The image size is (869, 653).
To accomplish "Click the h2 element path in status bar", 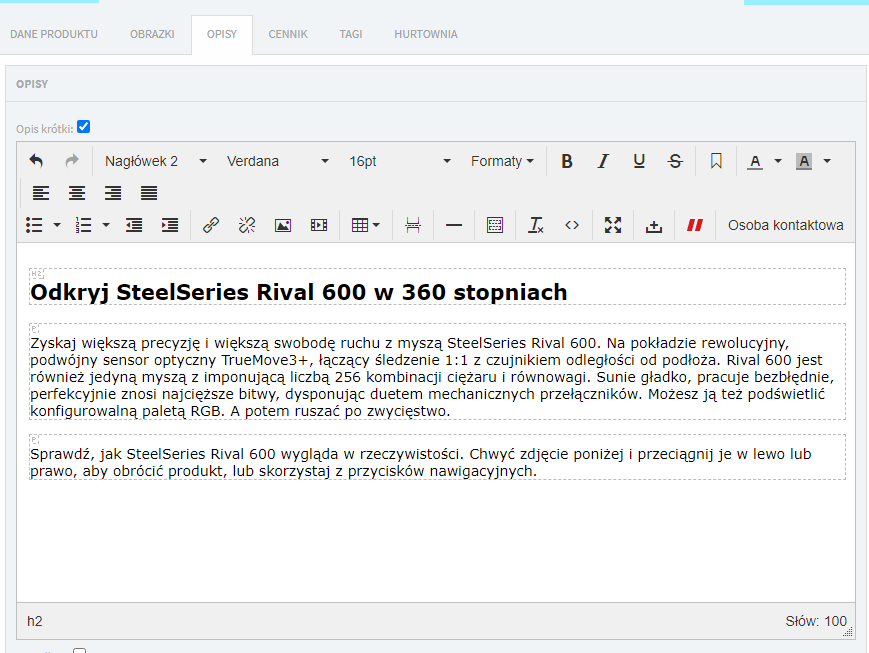I will pyautogui.click(x=34, y=621).
